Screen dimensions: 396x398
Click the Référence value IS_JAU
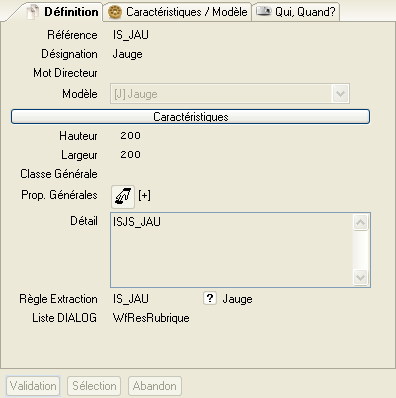[x=131, y=35]
